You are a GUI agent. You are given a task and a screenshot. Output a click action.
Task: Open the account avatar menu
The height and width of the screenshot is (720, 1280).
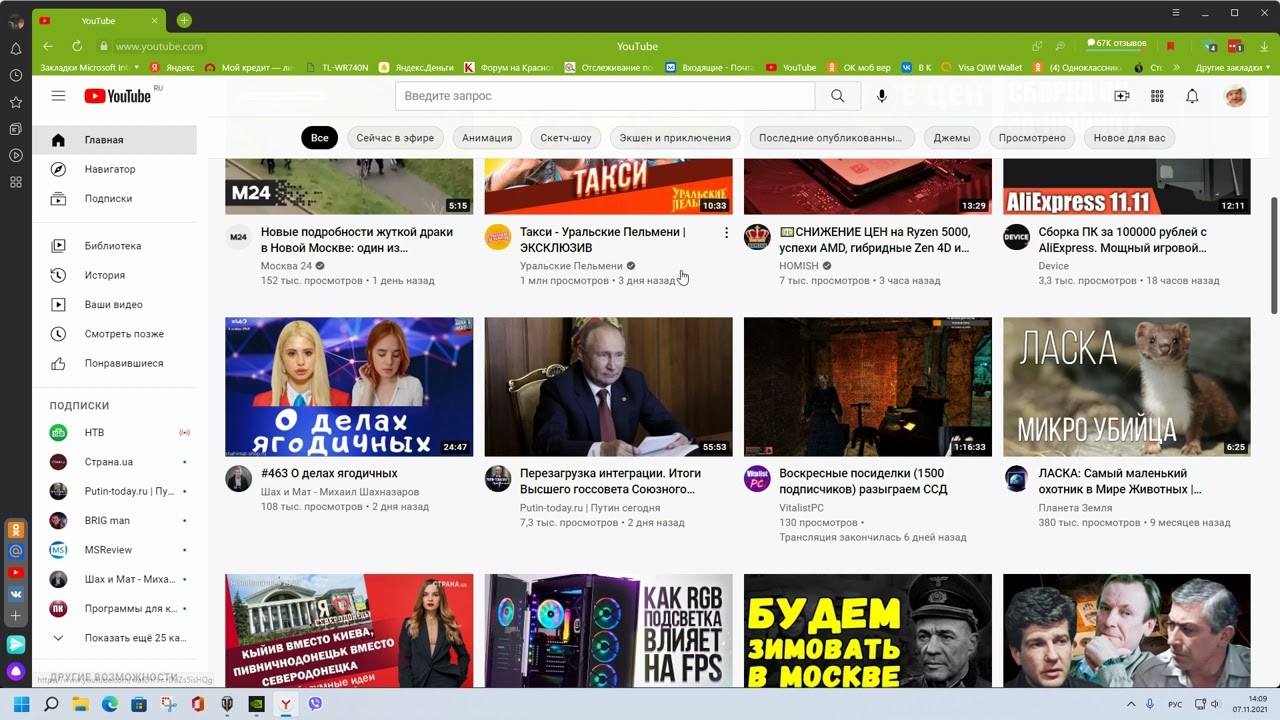click(1236, 96)
